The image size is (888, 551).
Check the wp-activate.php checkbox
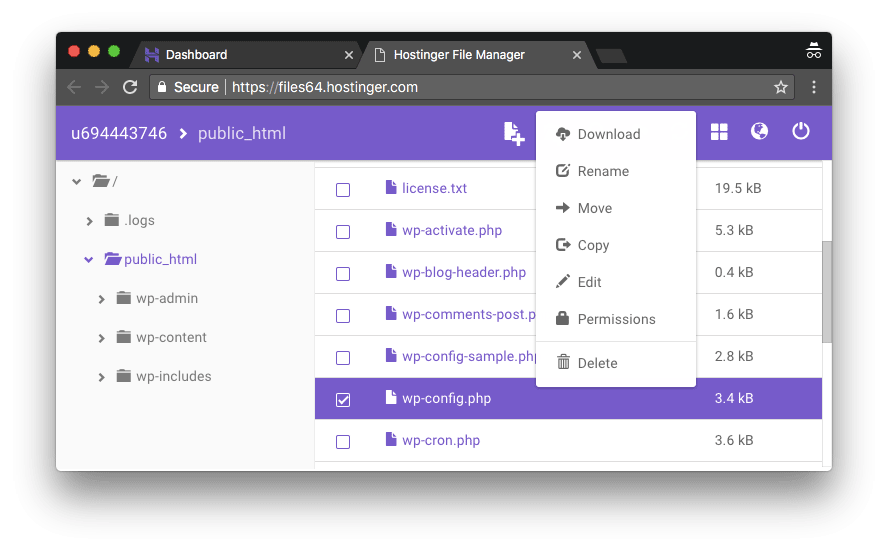click(343, 232)
